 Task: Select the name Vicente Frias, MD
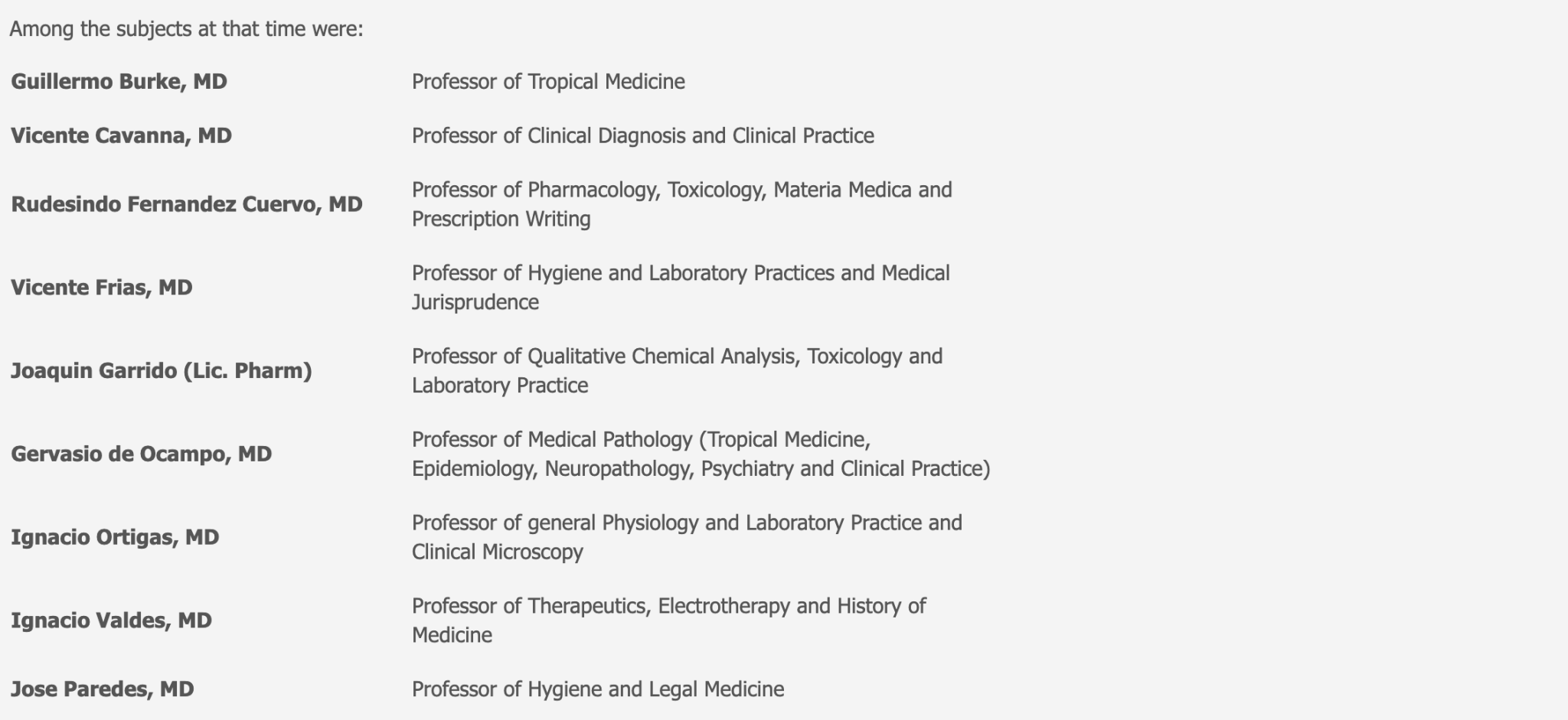(102, 288)
